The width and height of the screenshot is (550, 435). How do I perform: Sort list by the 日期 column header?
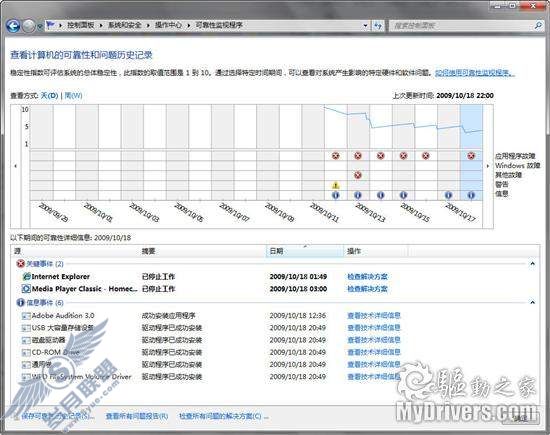click(305, 251)
